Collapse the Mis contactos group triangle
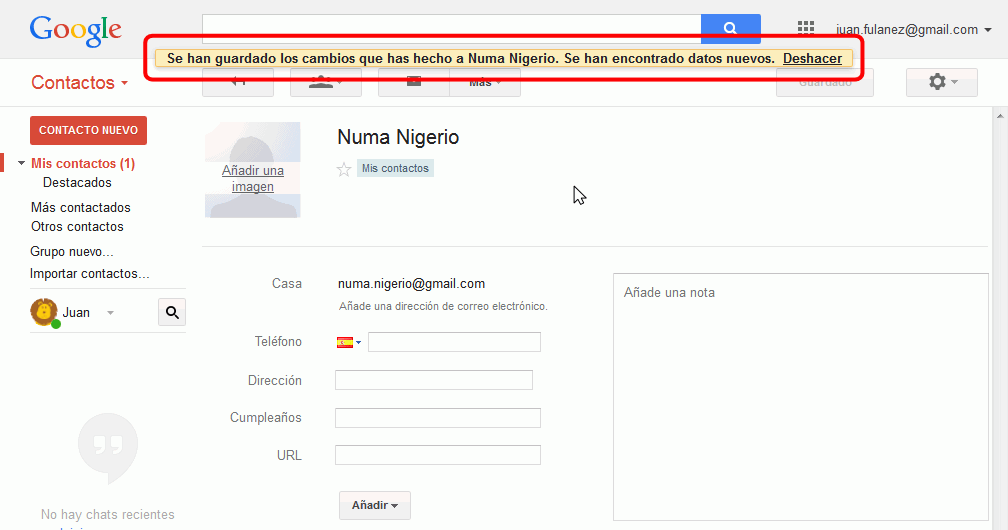The height and width of the screenshot is (530, 1008). 21,163
